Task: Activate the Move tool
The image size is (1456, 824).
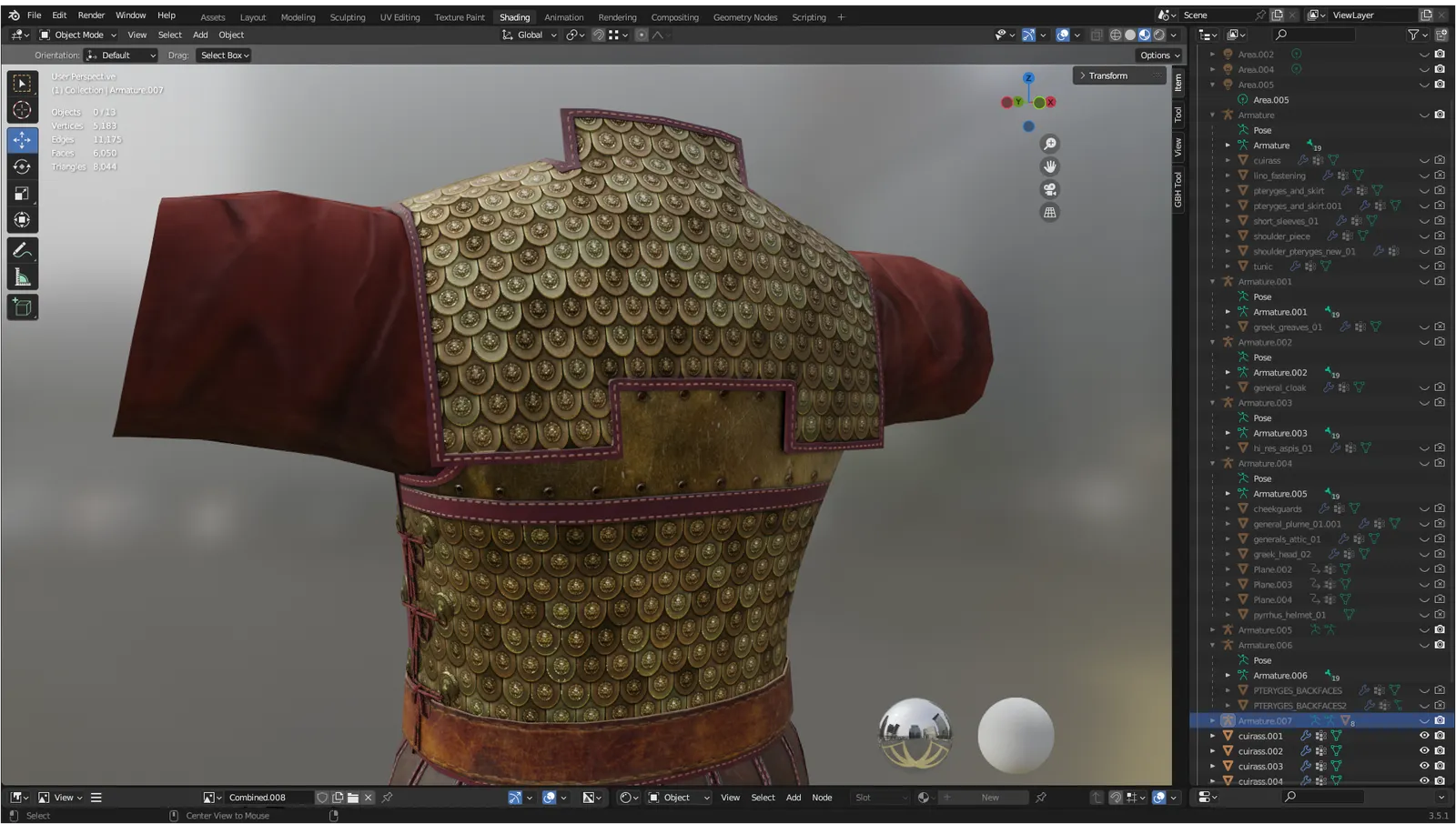Action: pyautogui.click(x=22, y=139)
